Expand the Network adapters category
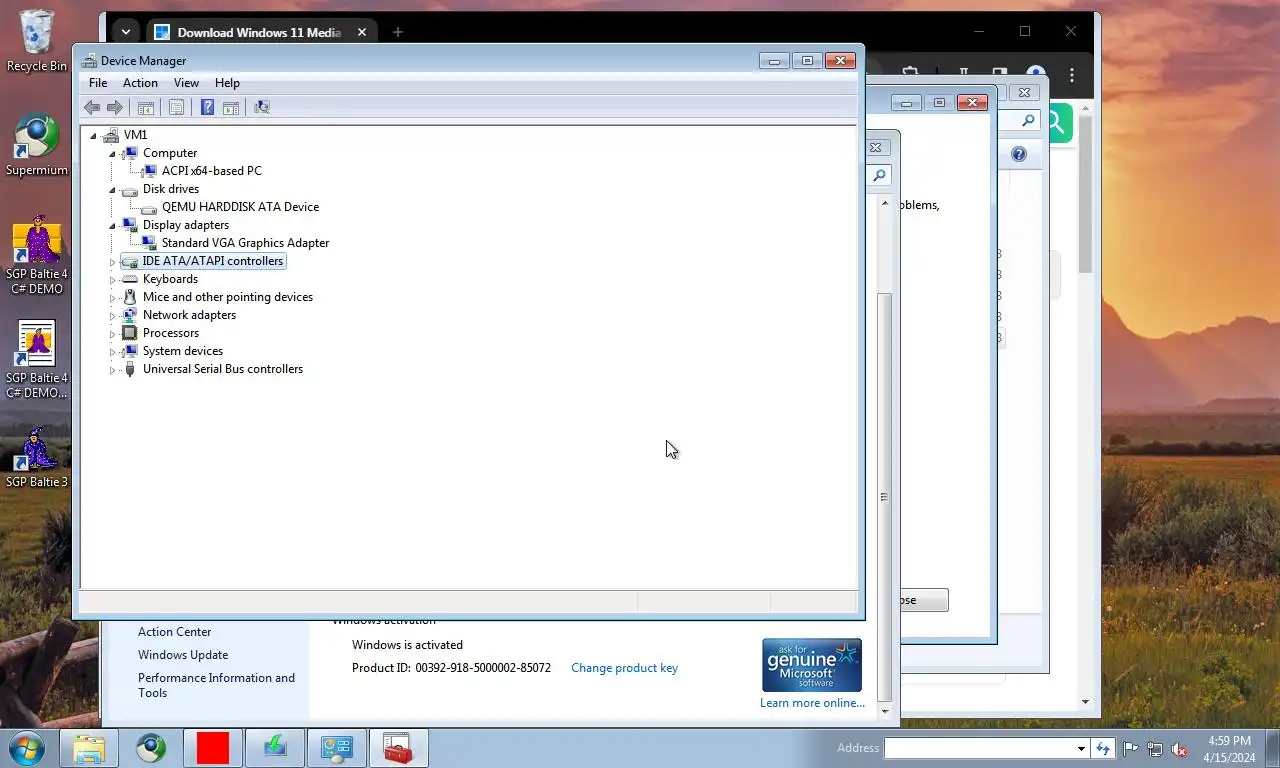This screenshot has width=1280, height=768. point(112,315)
